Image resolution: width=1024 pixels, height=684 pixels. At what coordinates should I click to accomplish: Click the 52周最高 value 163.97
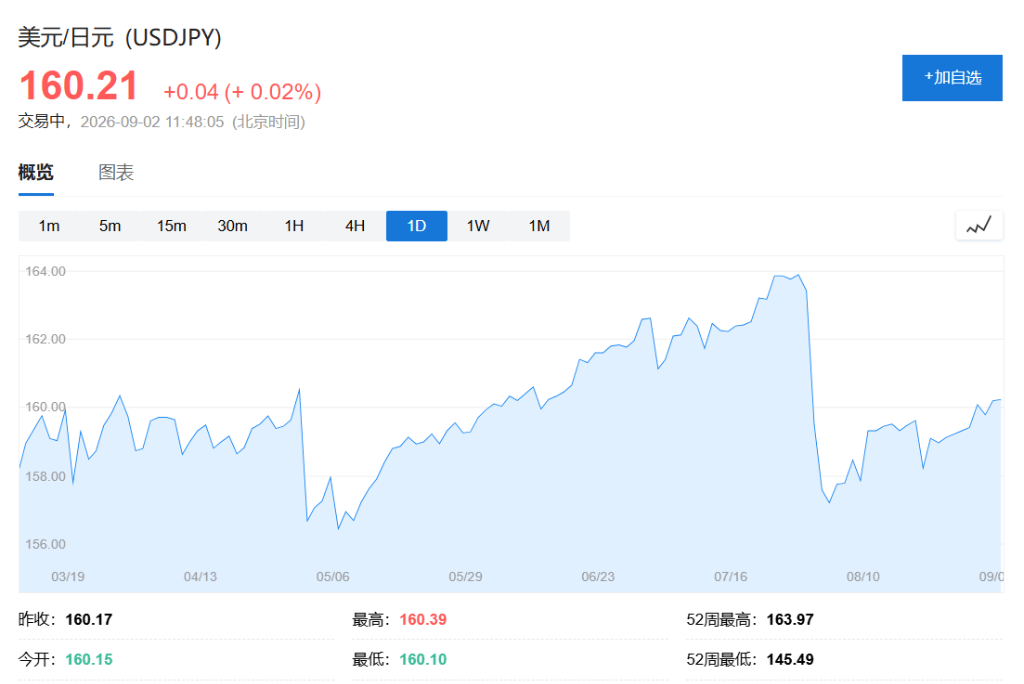click(790, 619)
